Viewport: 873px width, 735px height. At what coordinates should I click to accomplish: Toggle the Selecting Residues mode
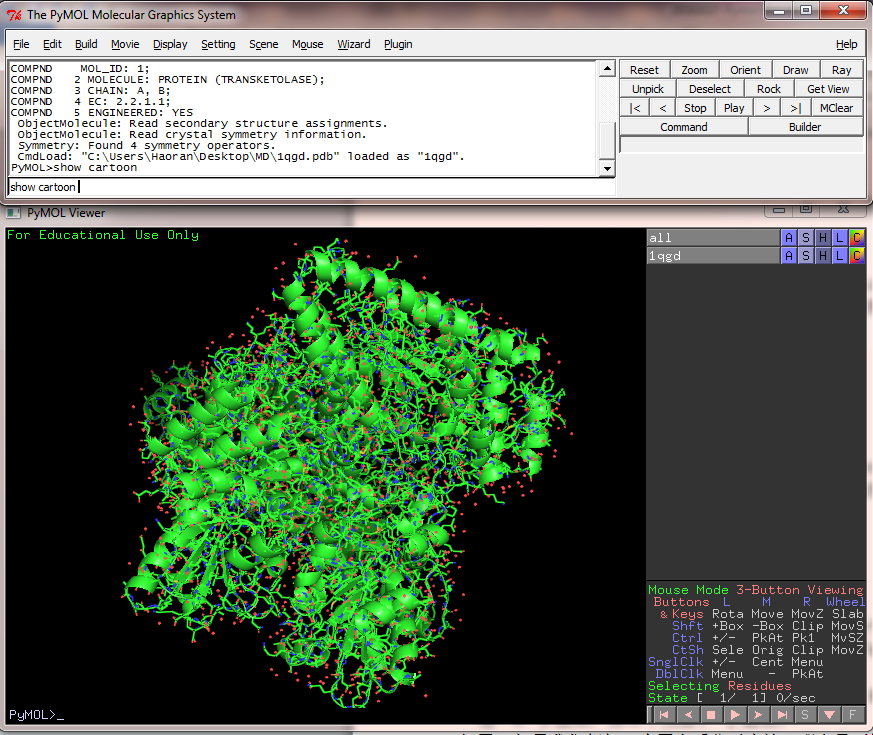point(720,686)
